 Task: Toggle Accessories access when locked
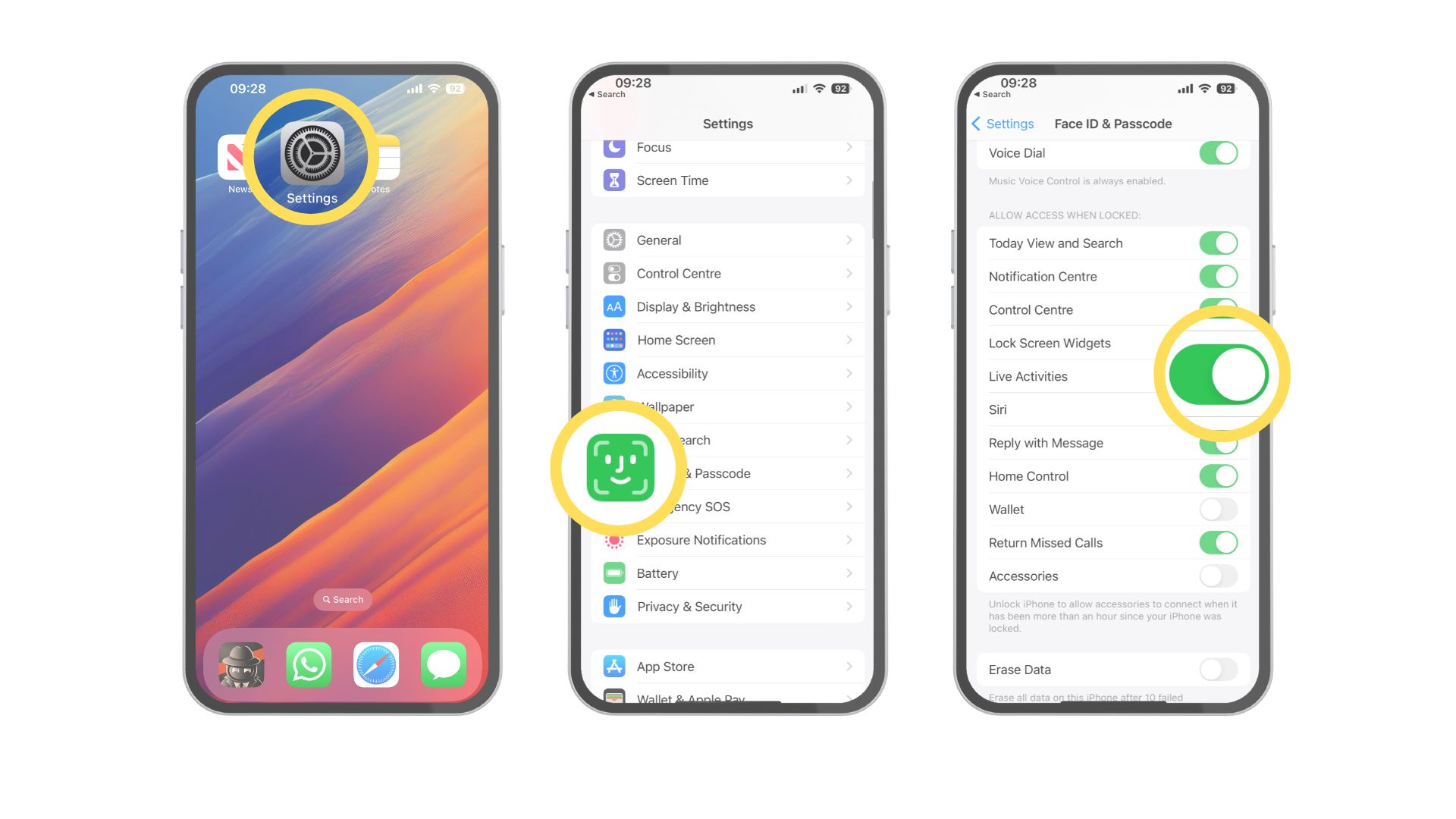[x=1218, y=576]
